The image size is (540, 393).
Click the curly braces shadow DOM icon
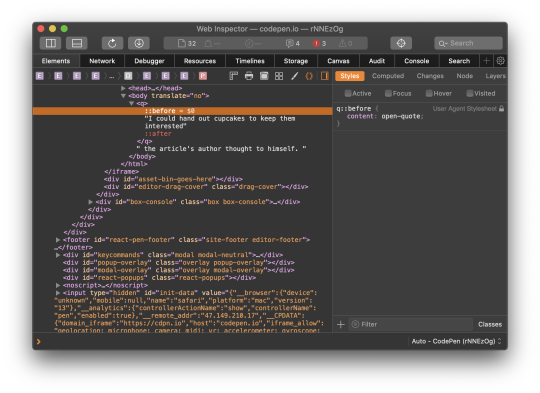click(x=309, y=76)
